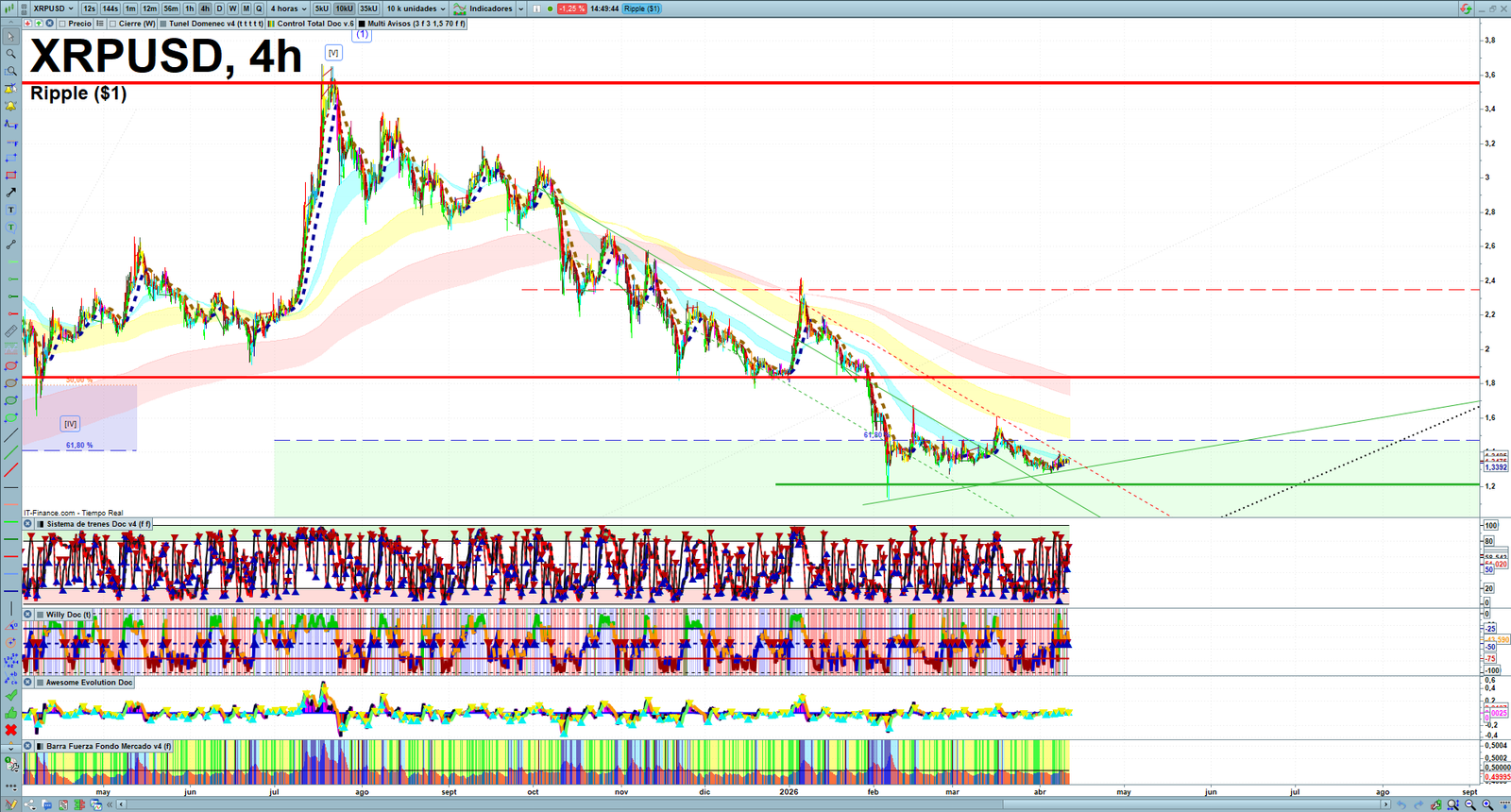Close the Barra Fuerza Fondo Mercado panel

28,747
